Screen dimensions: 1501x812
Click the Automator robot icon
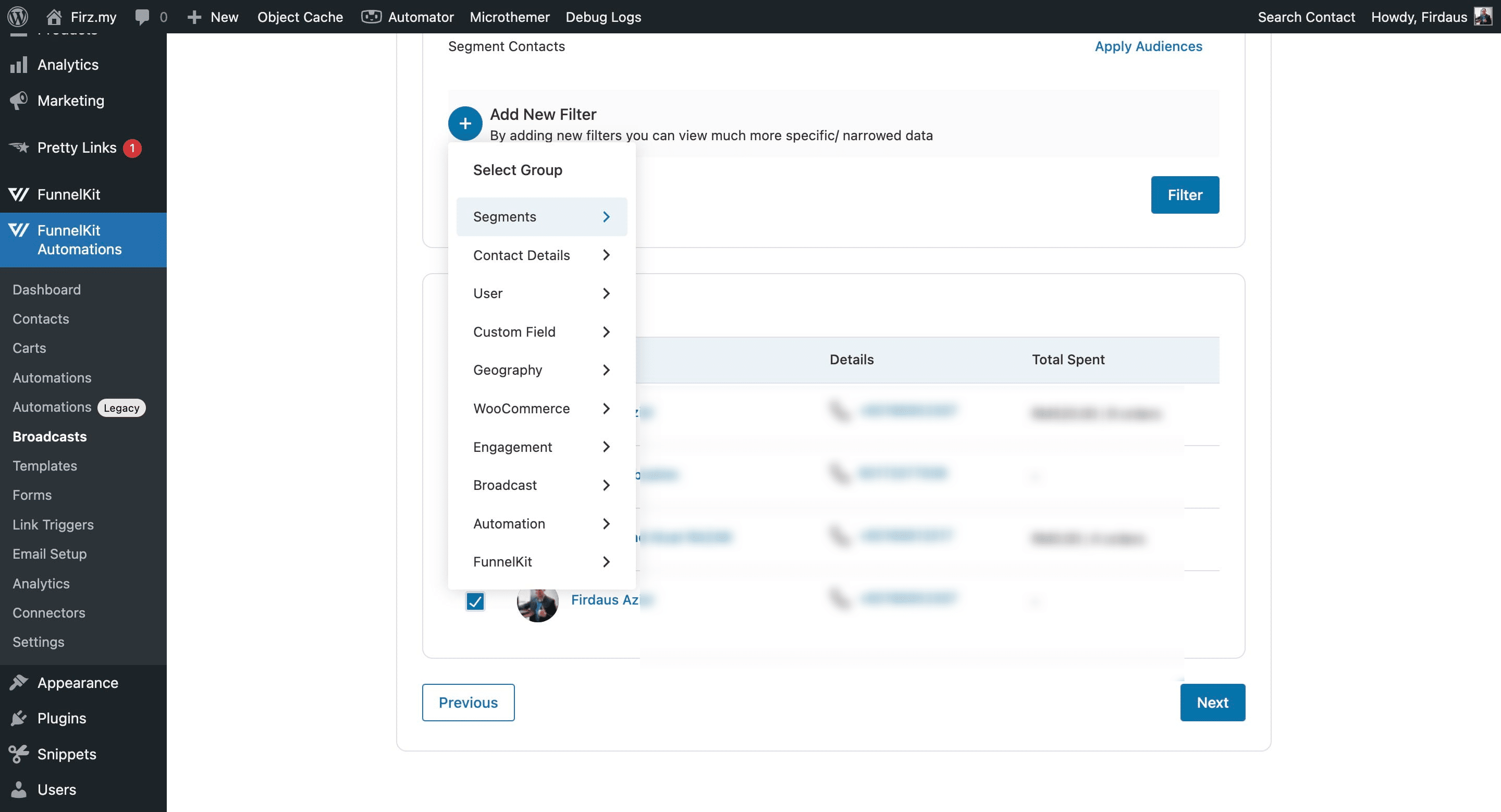point(371,17)
